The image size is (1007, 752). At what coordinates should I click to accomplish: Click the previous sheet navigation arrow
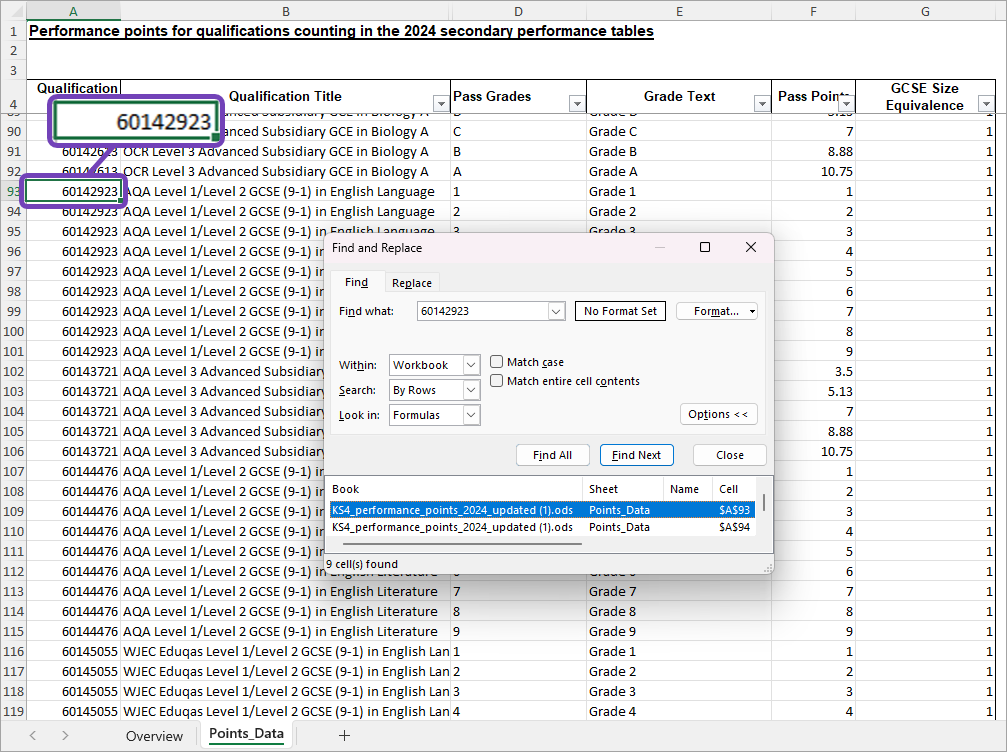click(33, 734)
